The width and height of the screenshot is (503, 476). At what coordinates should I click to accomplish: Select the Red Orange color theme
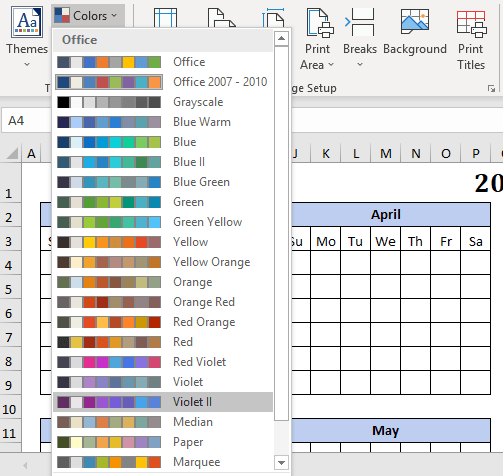point(163,322)
